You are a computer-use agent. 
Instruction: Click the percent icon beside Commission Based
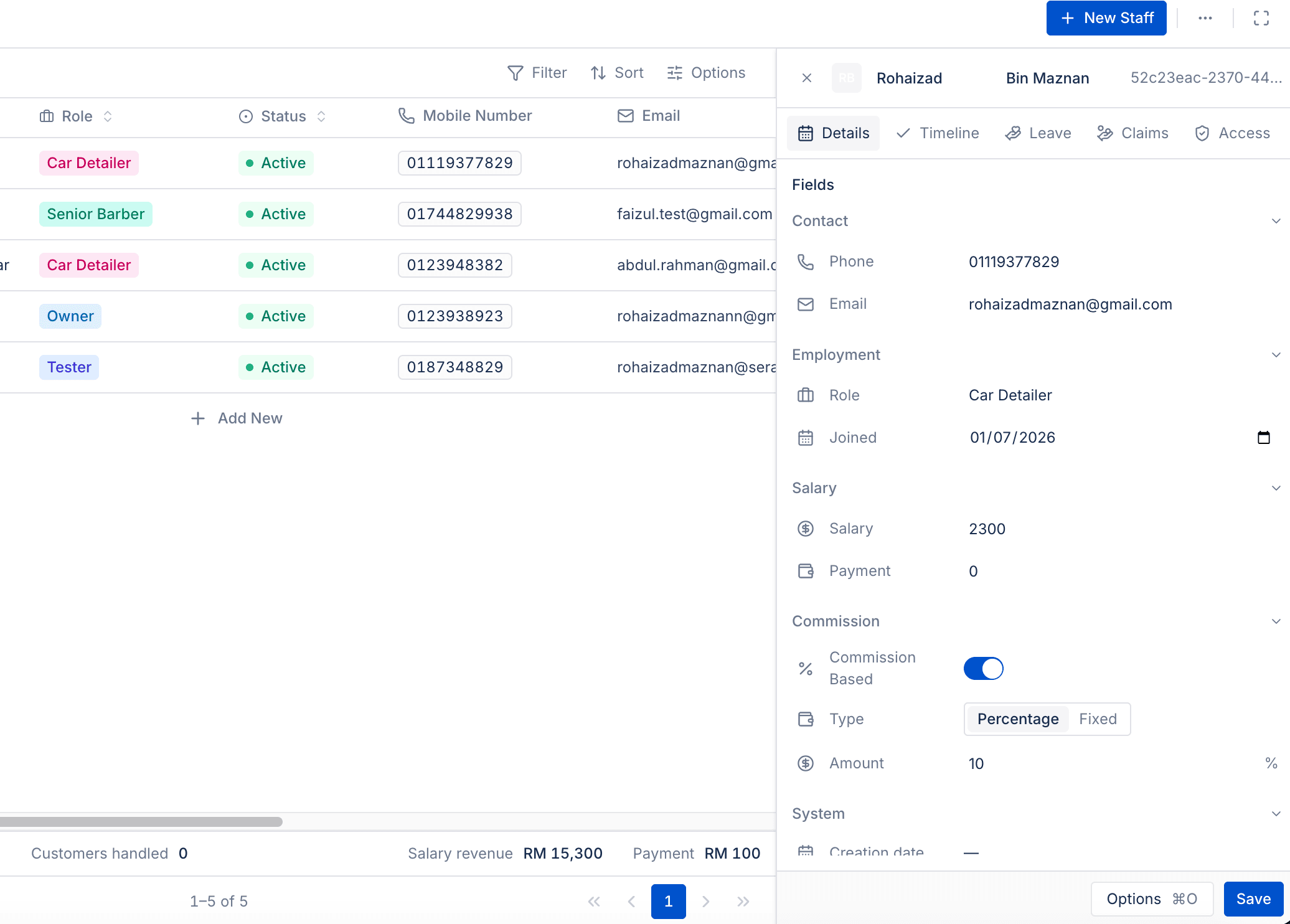(x=806, y=669)
